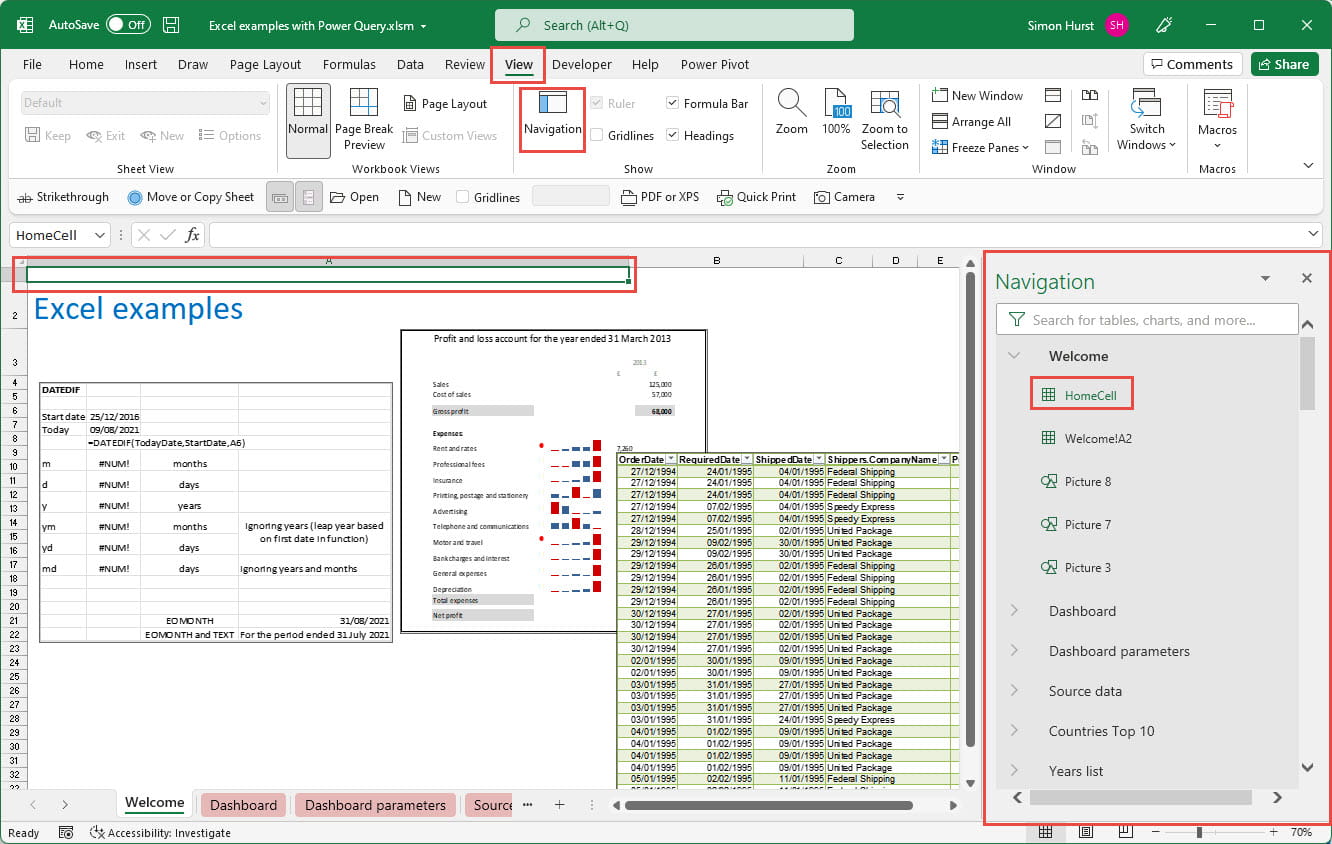Open Page Break Preview view
Viewport: 1332px width, 844px height.
coord(364,119)
